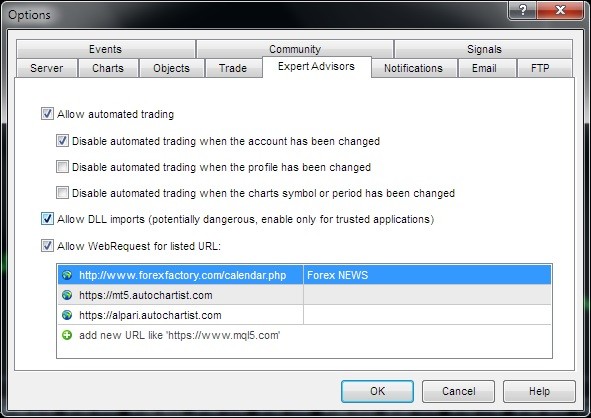
Task: Click the Help button
Action: [539, 391]
